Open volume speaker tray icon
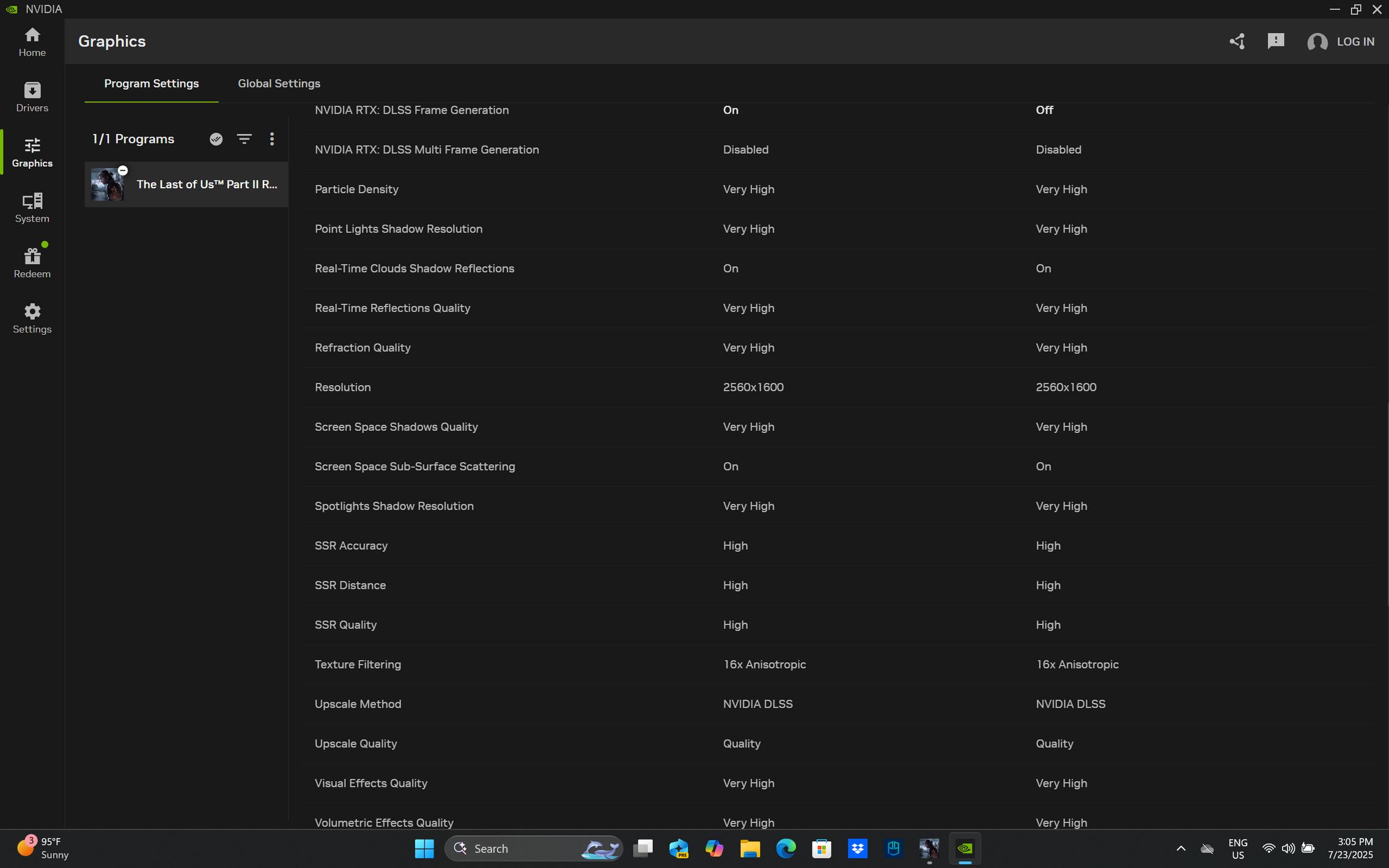The height and width of the screenshot is (868, 1389). [1288, 848]
